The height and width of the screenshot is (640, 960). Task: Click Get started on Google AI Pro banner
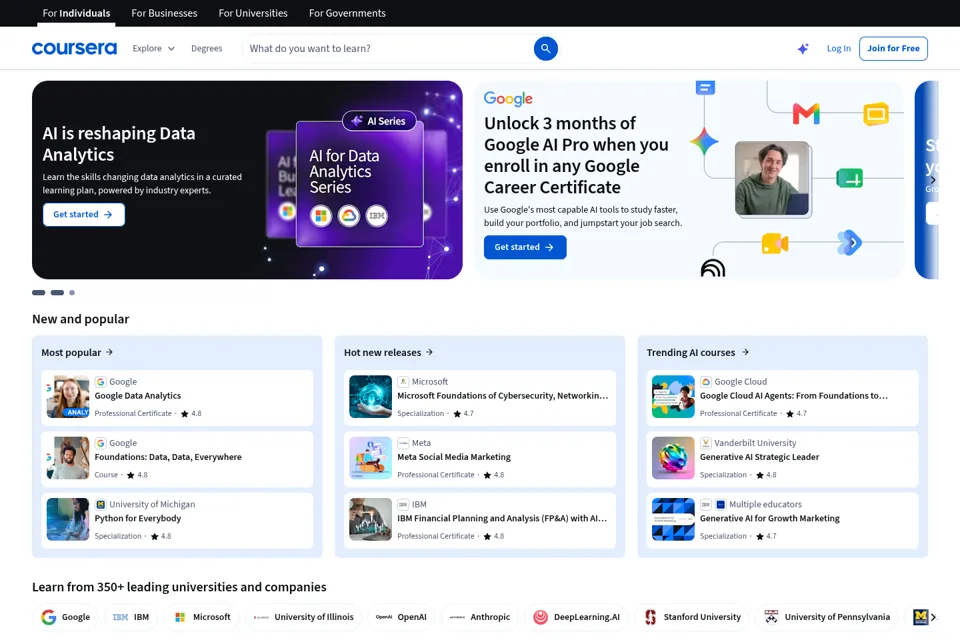[525, 247]
